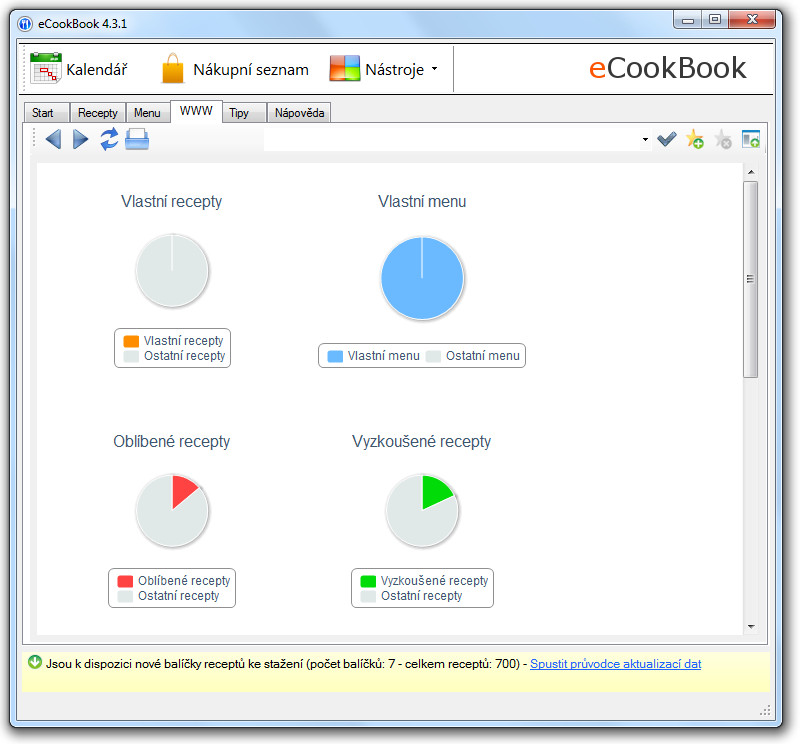Viewport: 800px width, 744px height.
Task: Open the Nápověda tab
Action: [x=299, y=113]
